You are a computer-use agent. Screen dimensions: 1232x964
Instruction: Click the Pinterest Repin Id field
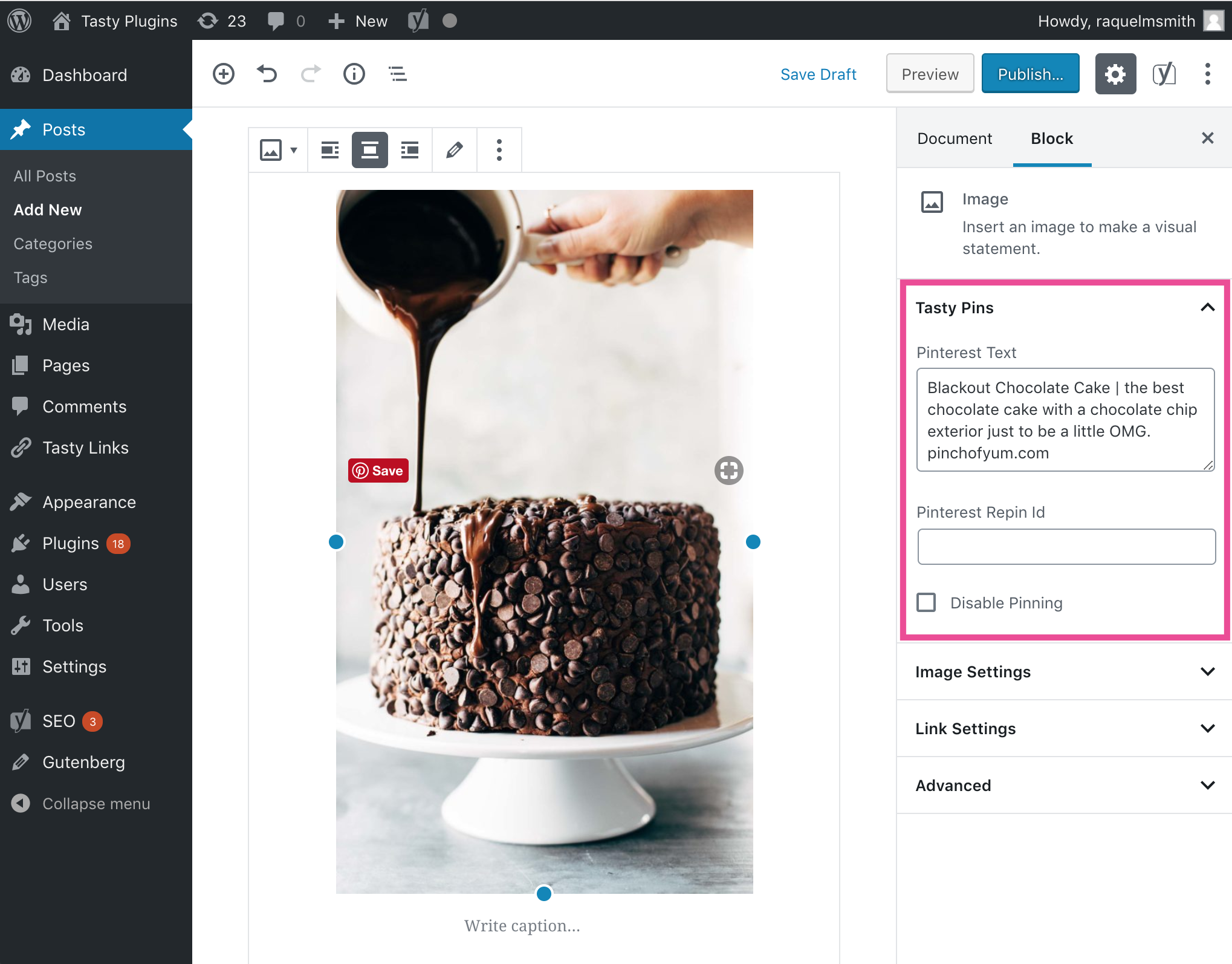[x=1066, y=547]
